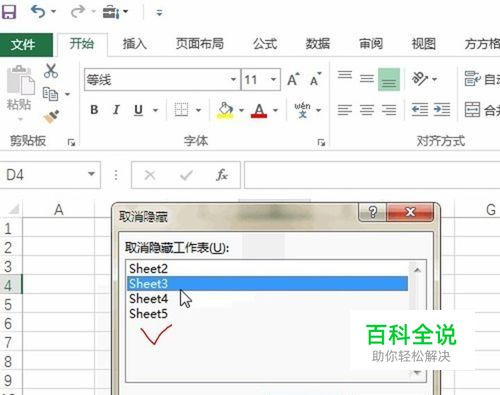Click the wrap text icon
The height and width of the screenshot is (395, 500).
(473, 79)
